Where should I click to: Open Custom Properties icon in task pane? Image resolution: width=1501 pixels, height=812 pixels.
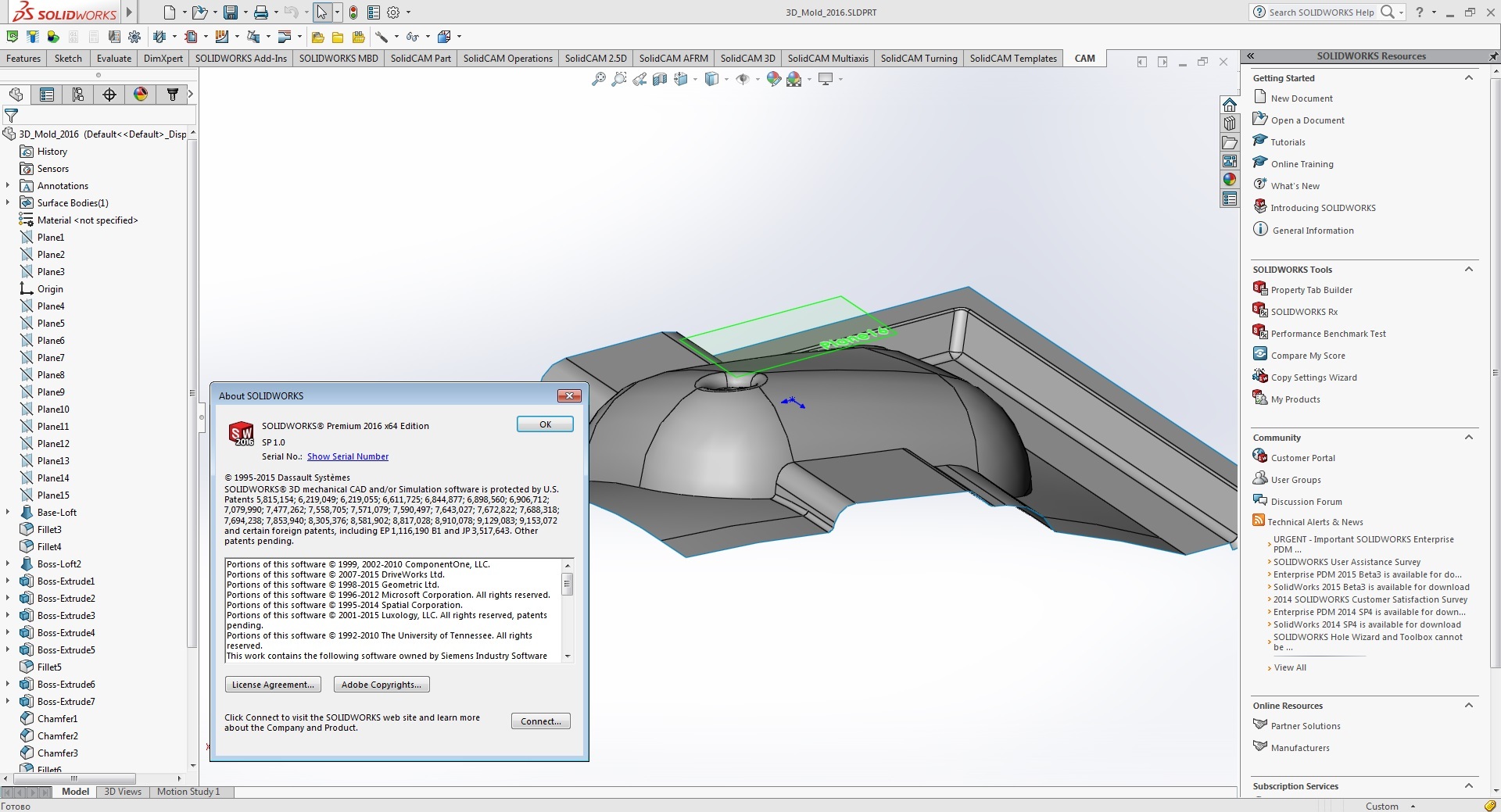pos(1230,199)
